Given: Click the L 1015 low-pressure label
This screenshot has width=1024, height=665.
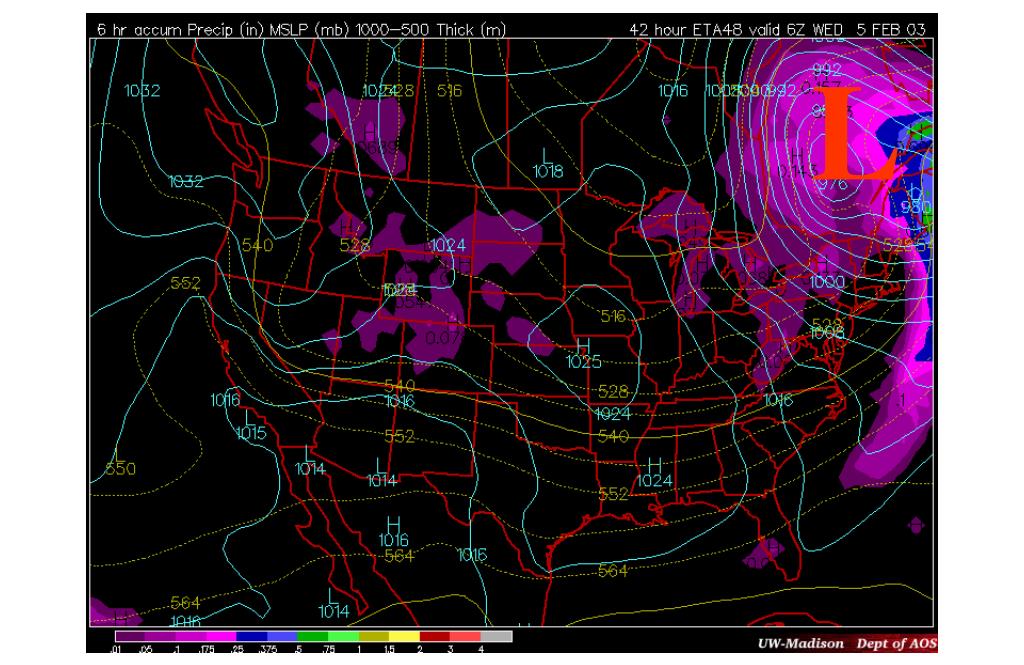Looking at the screenshot, I should click(x=251, y=425).
